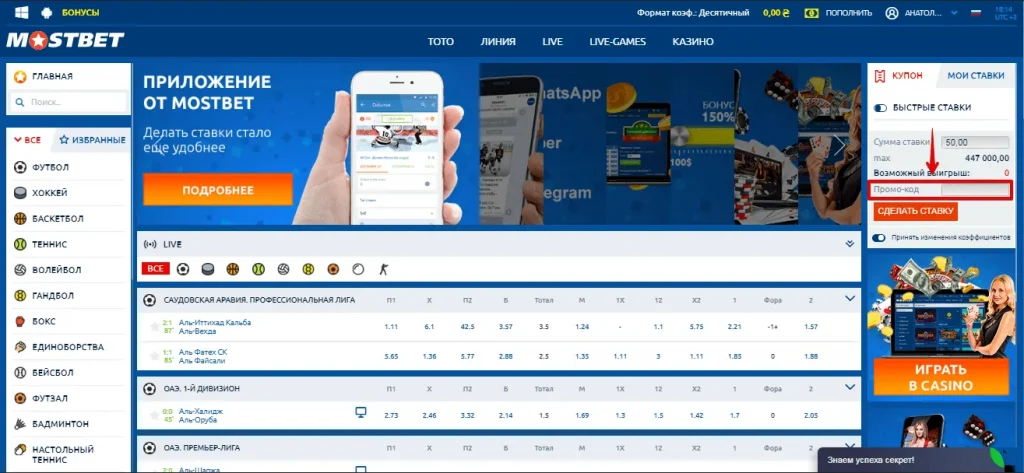Collapse Саудовская Аравия Профессиональная лига section
The image size is (1024, 473).
[850, 299]
